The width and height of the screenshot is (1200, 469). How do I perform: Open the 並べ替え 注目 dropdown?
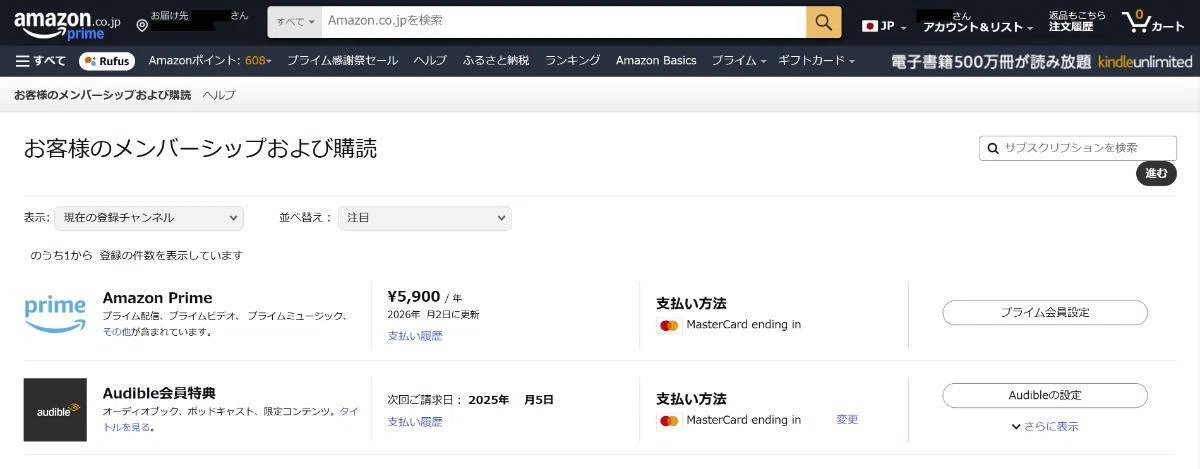point(425,218)
